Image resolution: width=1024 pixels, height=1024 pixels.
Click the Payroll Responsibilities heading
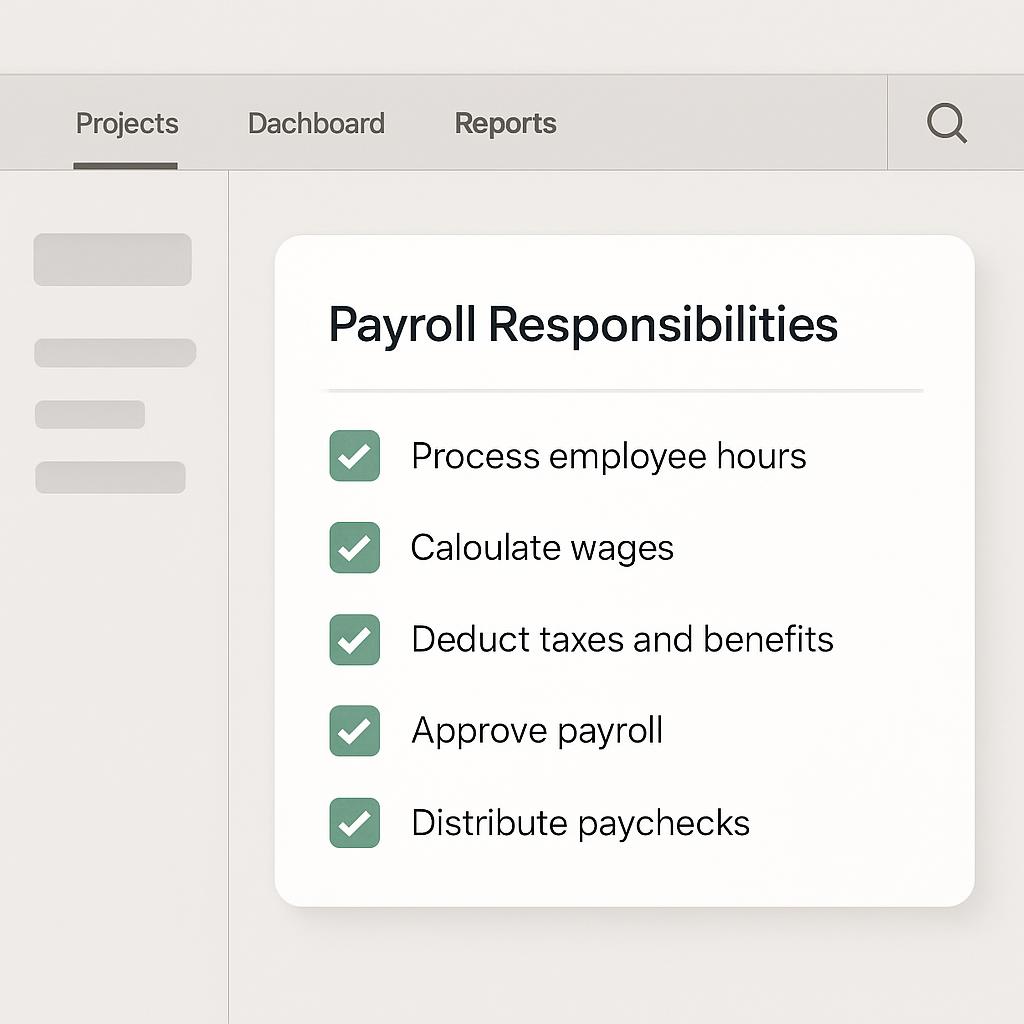(583, 326)
